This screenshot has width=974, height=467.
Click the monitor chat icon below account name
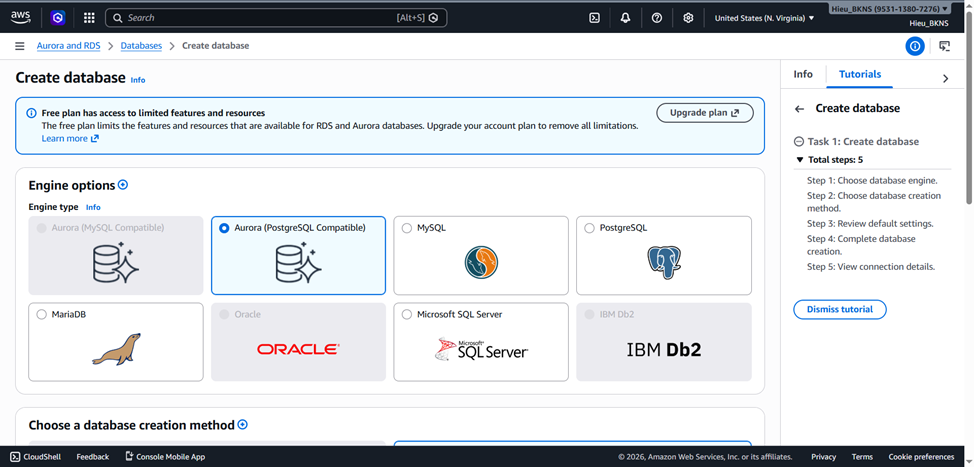click(x=944, y=46)
